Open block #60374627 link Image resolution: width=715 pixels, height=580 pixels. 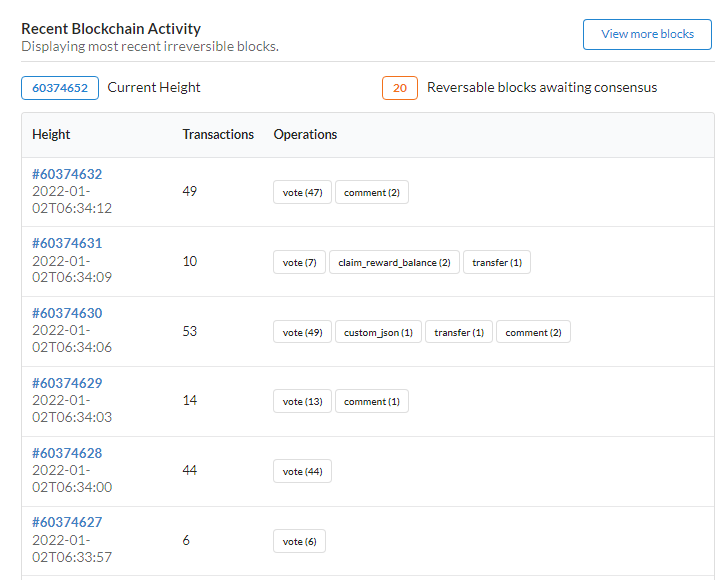(67, 522)
